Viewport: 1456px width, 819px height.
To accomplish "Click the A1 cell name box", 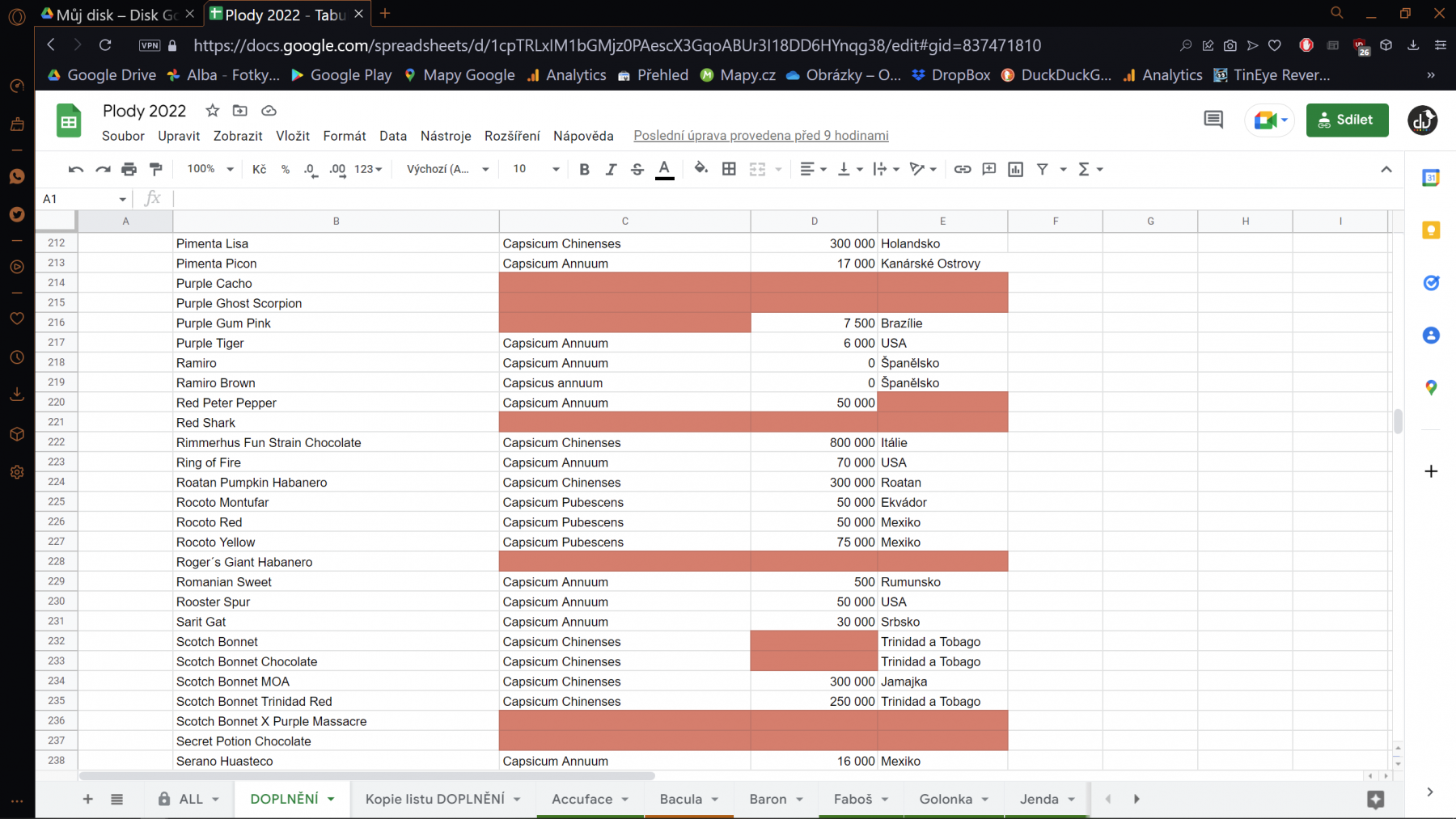I will [x=81, y=199].
